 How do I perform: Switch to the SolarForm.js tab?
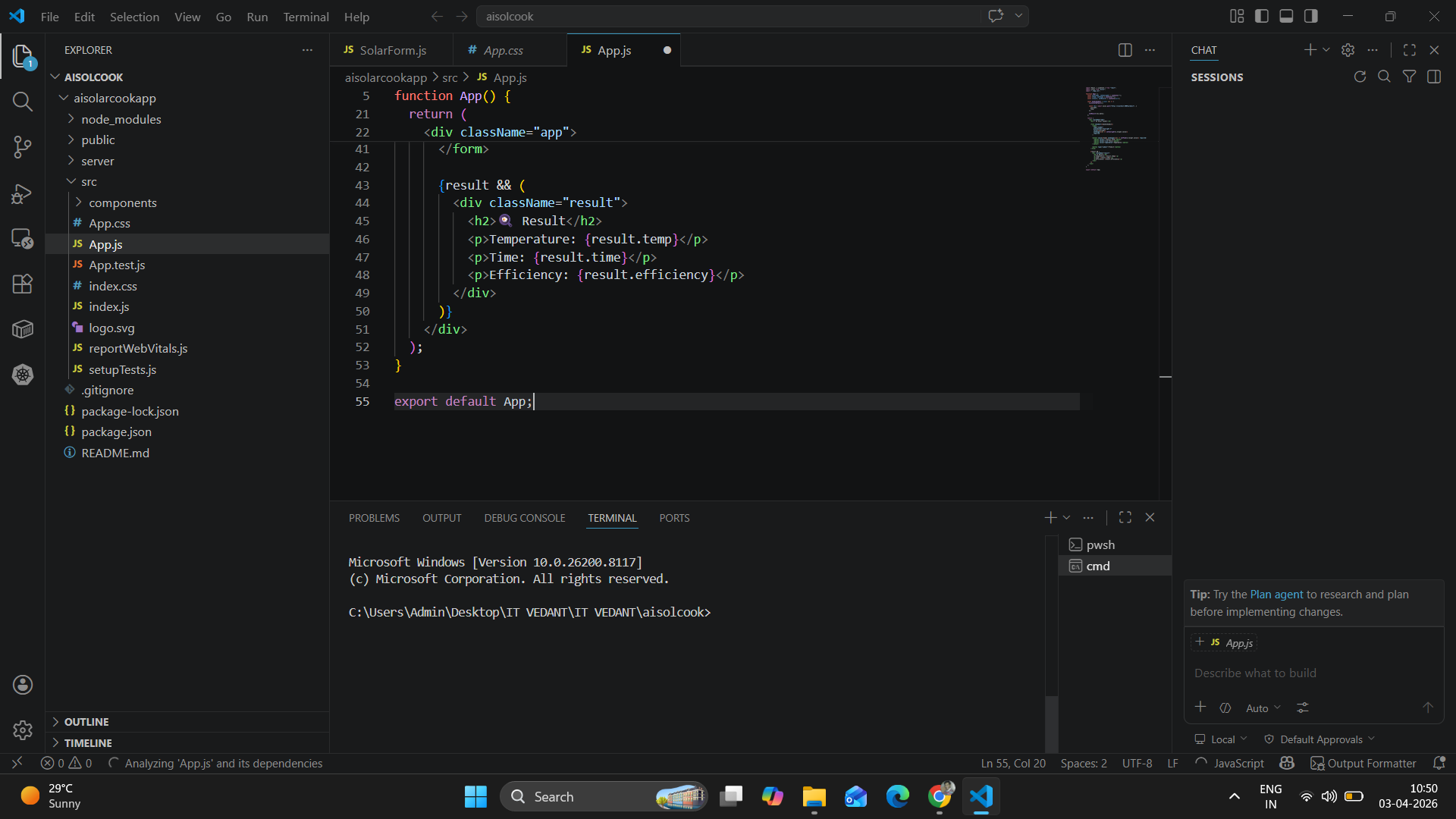pyautogui.click(x=391, y=50)
